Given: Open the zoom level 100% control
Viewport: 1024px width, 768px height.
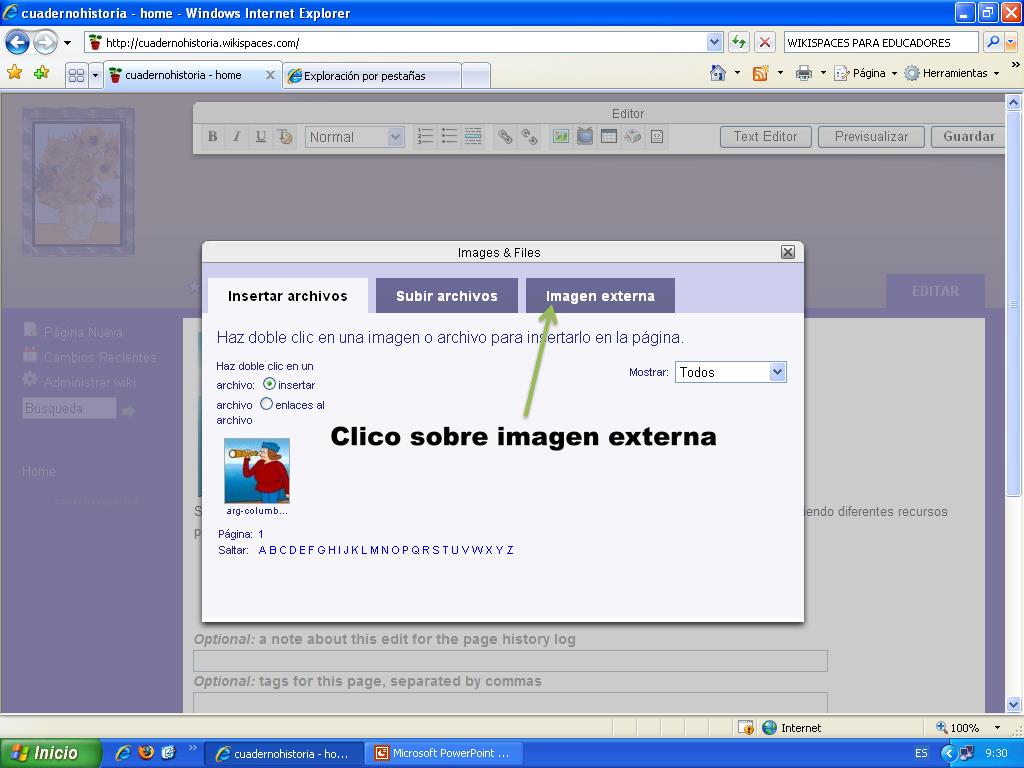Looking at the screenshot, I should (968, 728).
